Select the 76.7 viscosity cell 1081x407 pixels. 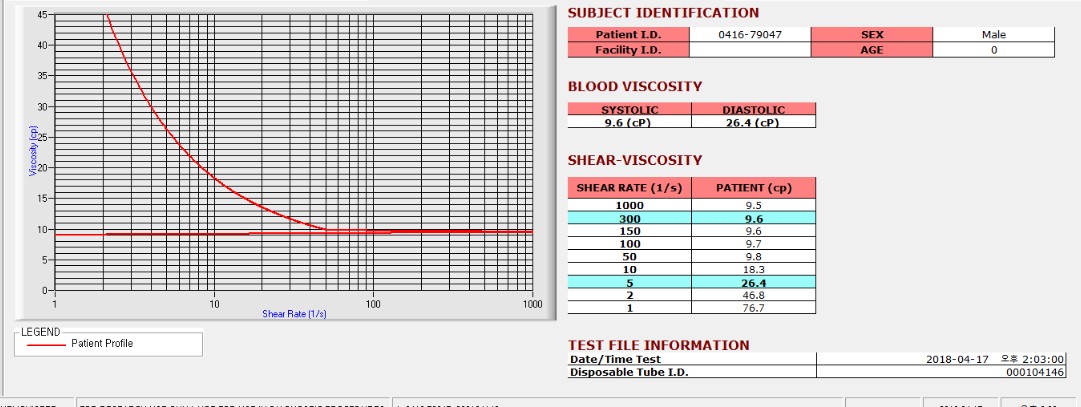pos(754,308)
